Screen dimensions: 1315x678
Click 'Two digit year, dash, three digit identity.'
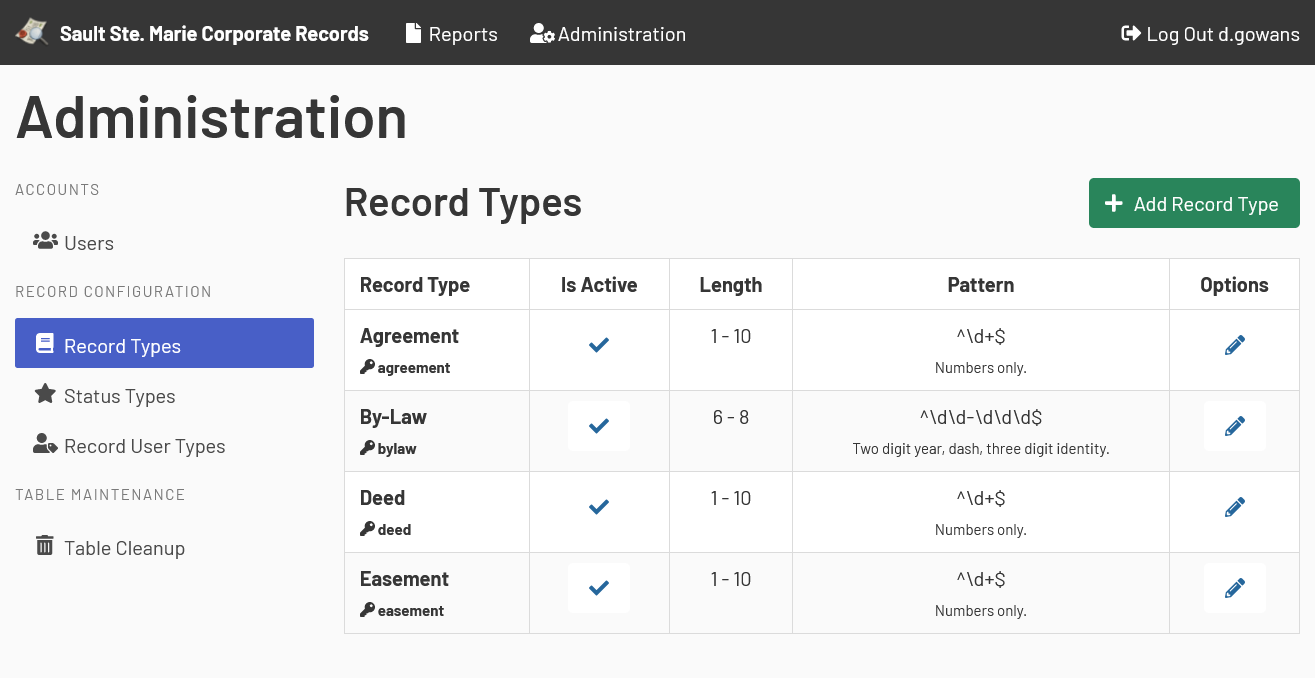coord(981,449)
